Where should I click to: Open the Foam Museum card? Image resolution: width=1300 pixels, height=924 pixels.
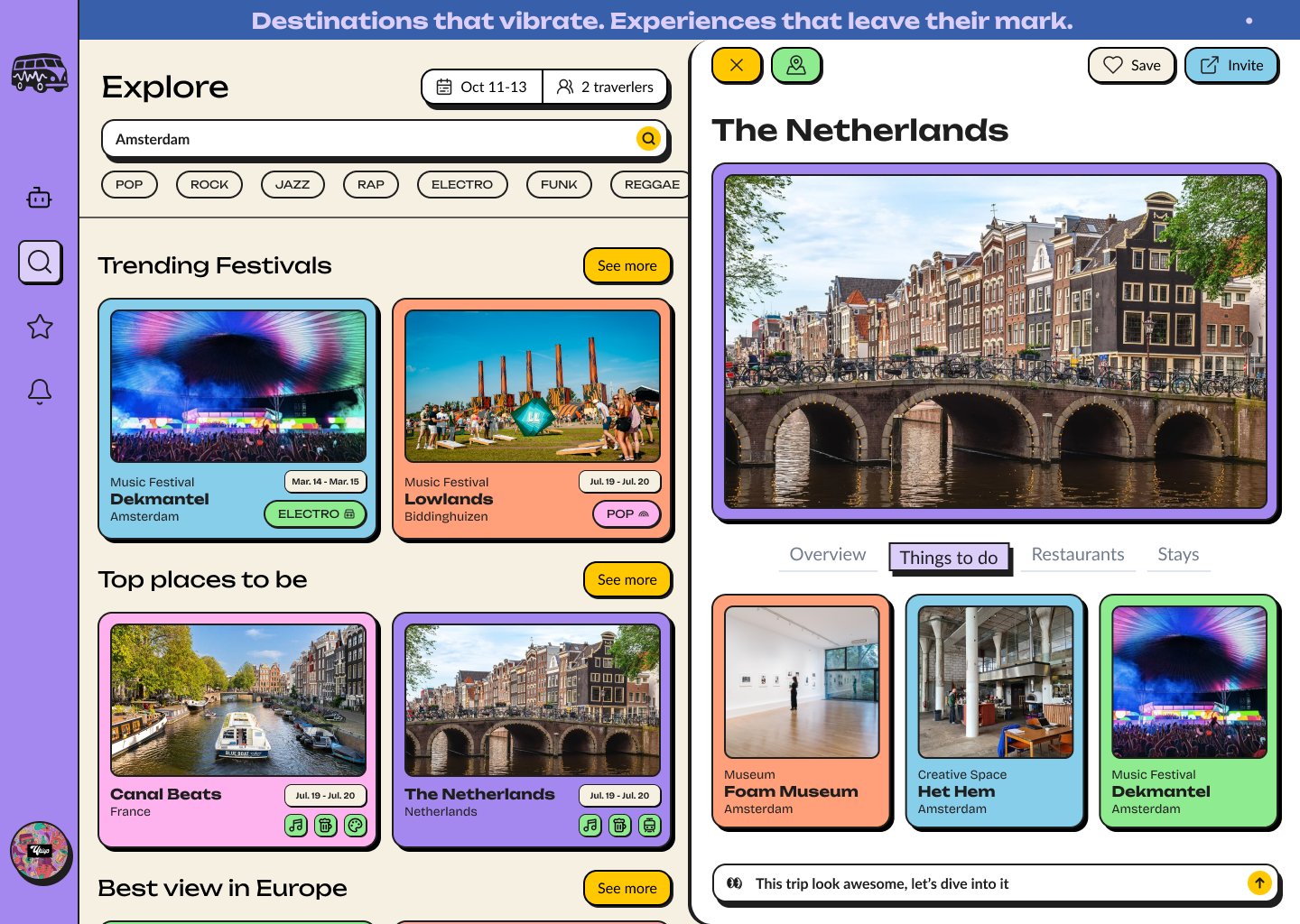[802, 710]
